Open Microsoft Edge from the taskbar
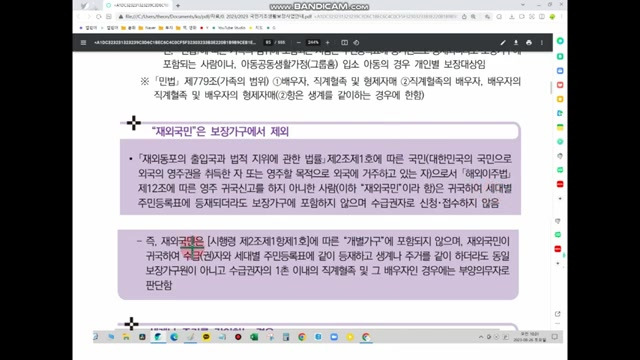The width and height of the screenshot is (640, 360). (x=174, y=337)
